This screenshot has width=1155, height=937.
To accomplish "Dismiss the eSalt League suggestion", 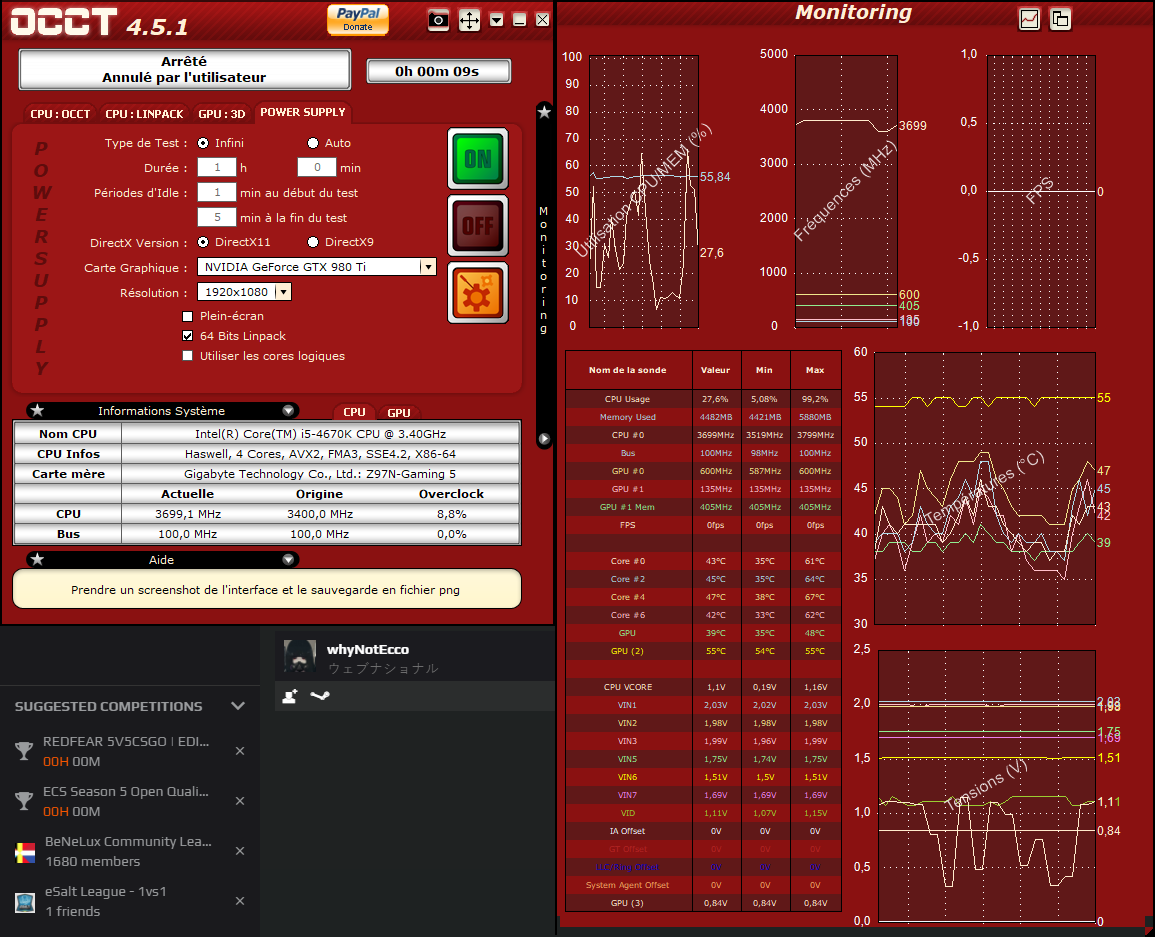I will pos(240,901).
